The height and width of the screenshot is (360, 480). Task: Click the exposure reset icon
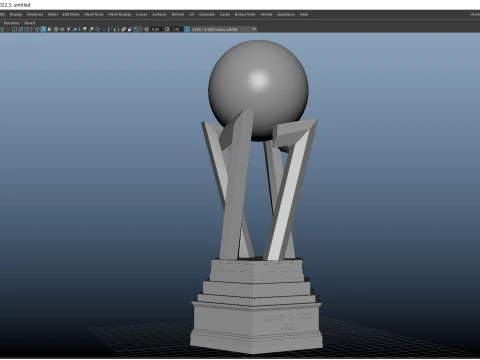146,29
